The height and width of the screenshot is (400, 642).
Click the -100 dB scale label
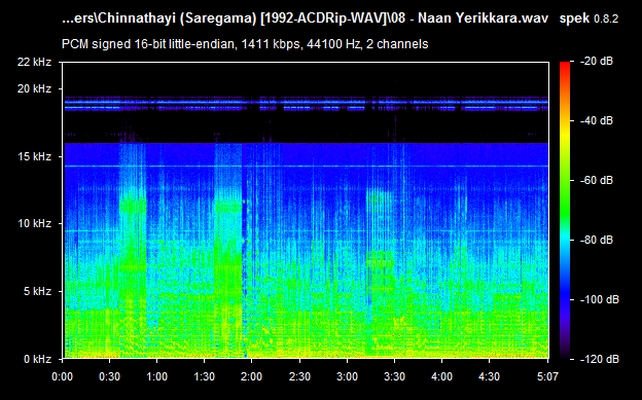pyautogui.click(x=599, y=299)
